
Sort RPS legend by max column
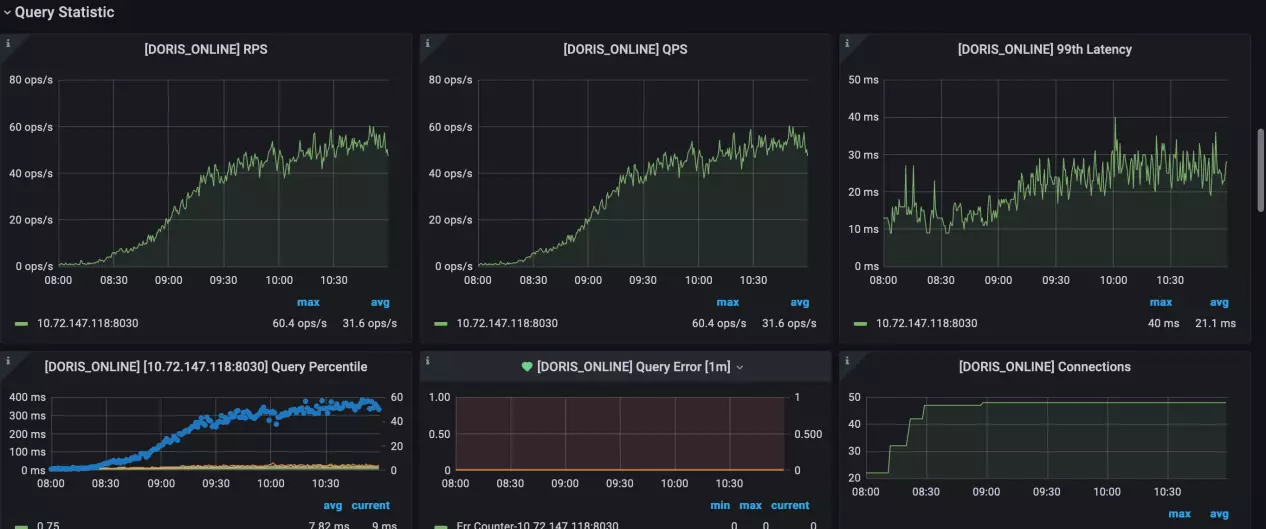click(308, 302)
